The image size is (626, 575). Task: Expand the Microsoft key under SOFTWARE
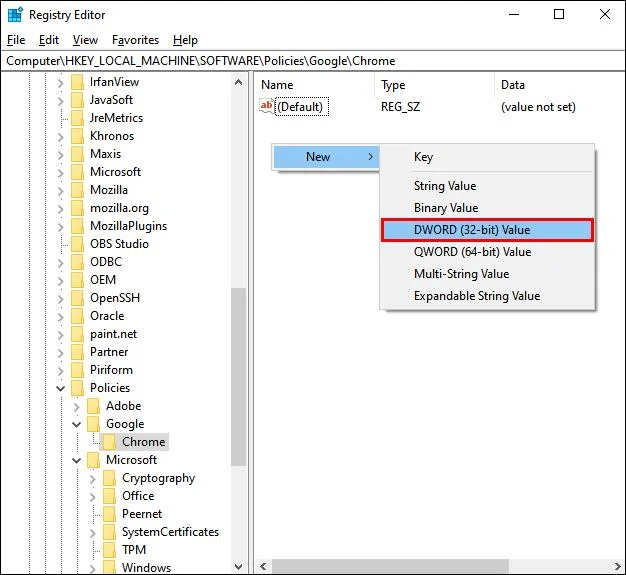60,173
